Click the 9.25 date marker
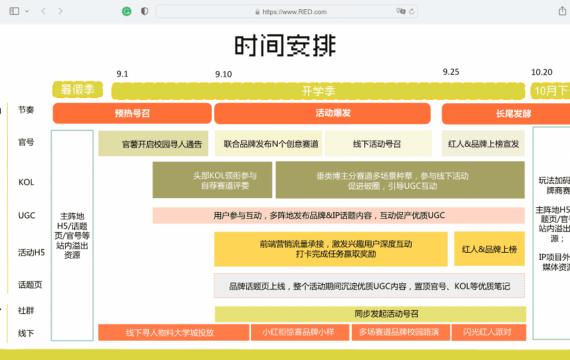Screen dimensions: 570x360 click(x=451, y=72)
